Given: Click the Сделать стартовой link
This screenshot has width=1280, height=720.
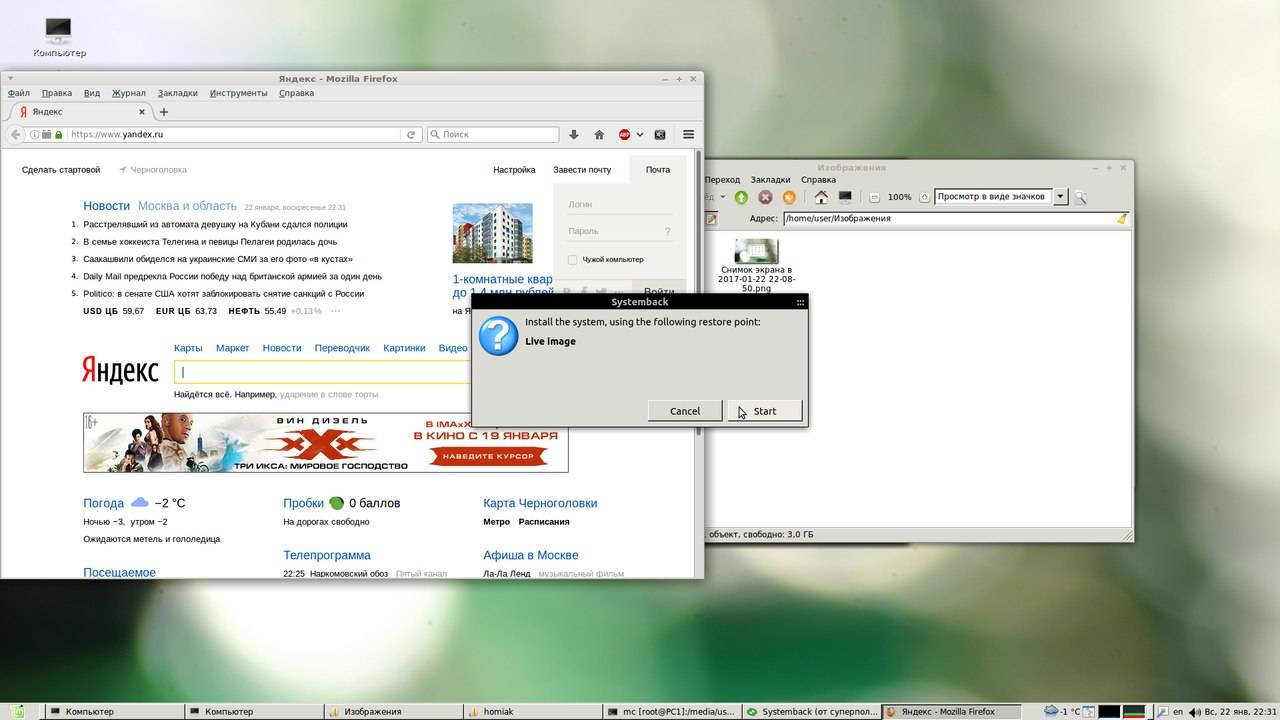Looking at the screenshot, I should point(61,170).
